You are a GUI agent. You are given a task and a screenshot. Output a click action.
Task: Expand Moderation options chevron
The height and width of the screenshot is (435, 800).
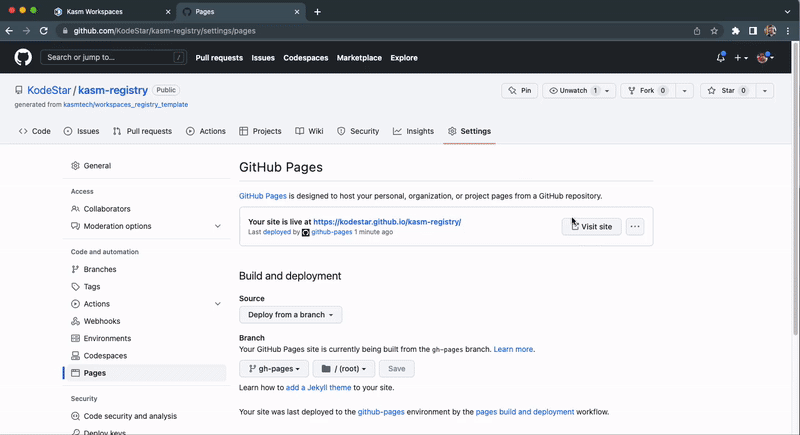(x=217, y=226)
